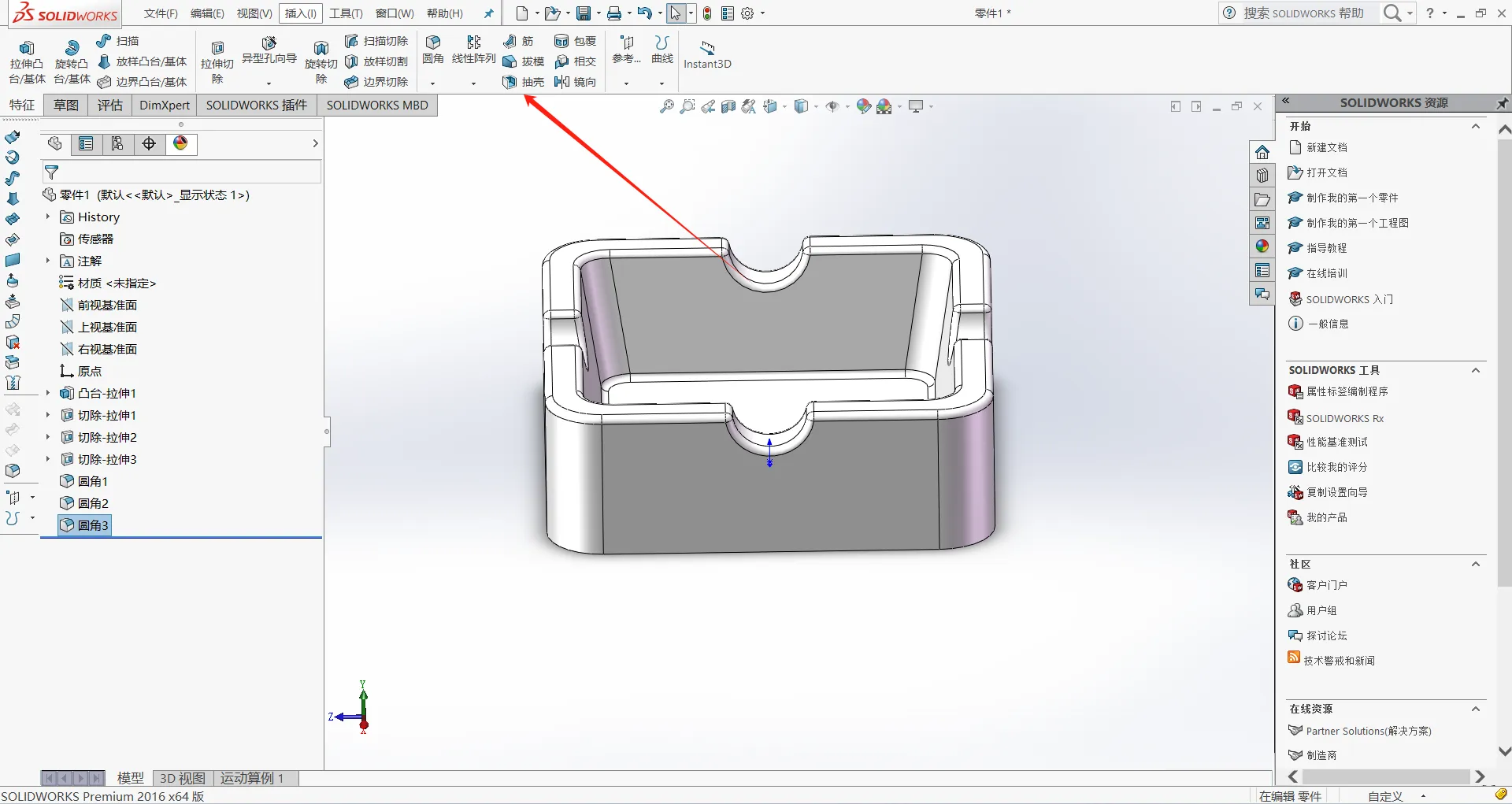The image size is (1512, 804).
Task: Open the 异型孔向导 hole wizard
Action: click(269, 50)
